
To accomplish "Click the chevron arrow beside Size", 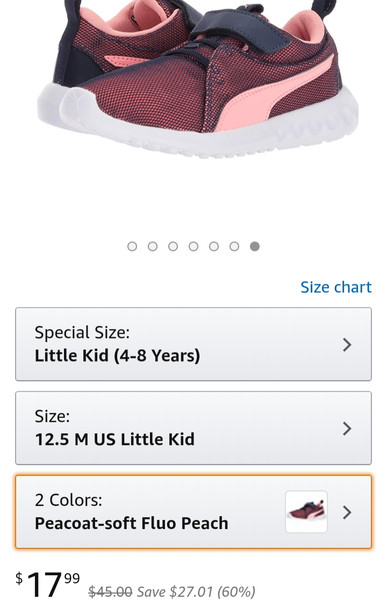I will point(347,429).
